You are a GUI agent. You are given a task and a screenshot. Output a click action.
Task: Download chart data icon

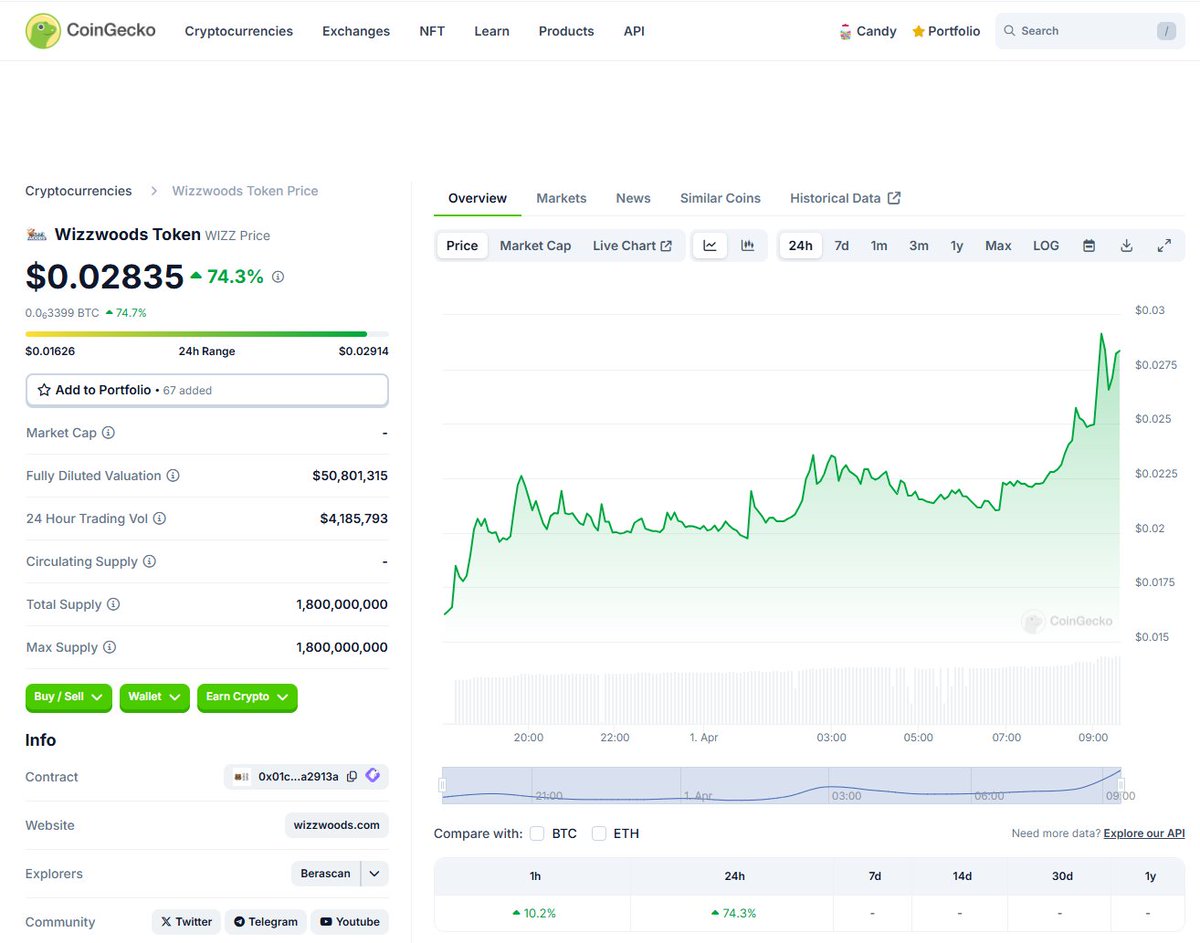(1126, 245)
